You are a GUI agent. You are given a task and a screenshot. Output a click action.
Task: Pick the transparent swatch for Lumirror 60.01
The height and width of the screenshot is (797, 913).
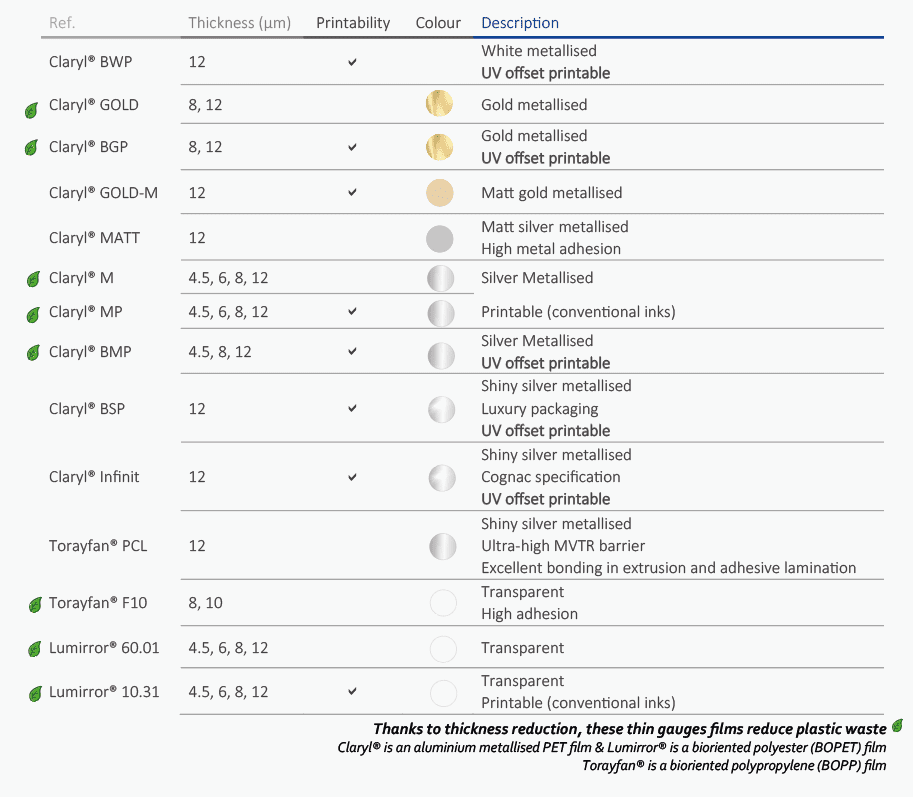443,649
